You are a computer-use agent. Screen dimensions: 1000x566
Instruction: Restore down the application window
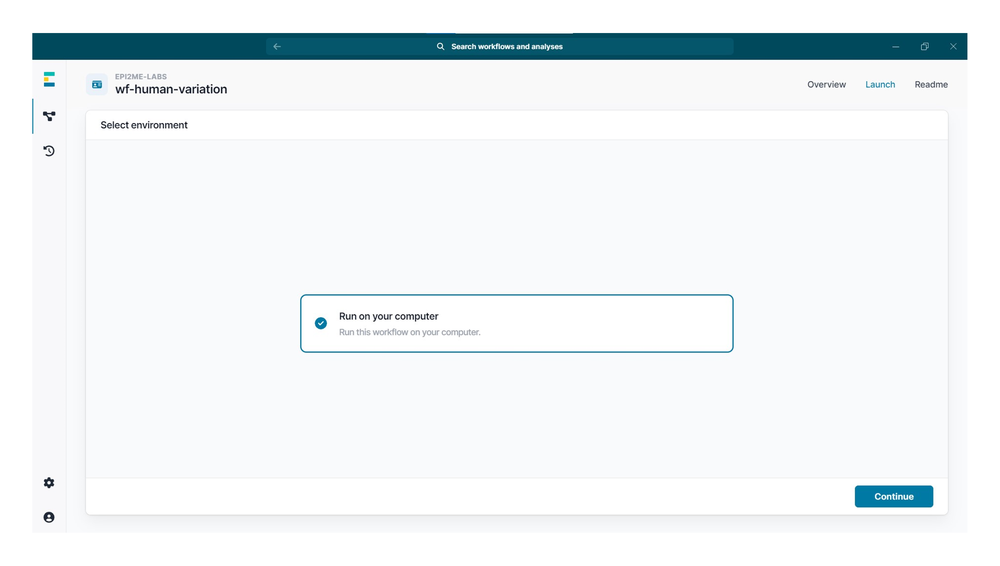coord(925,47)
